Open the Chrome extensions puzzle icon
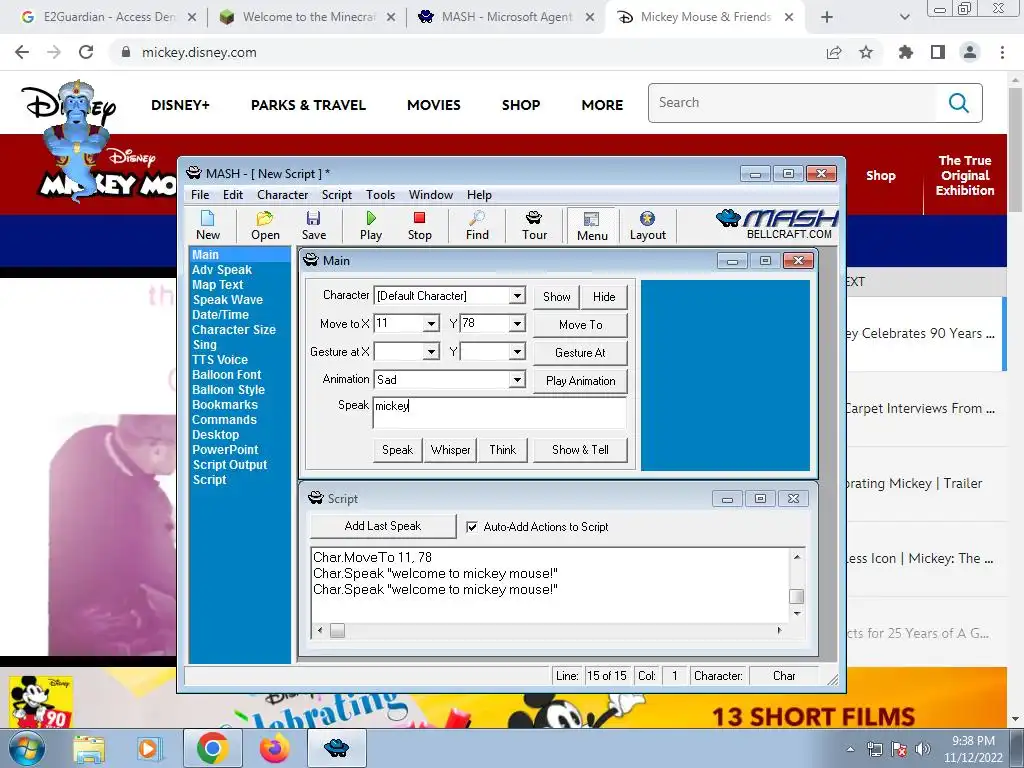Viewport: 1024px width, 768px height. 905,52
